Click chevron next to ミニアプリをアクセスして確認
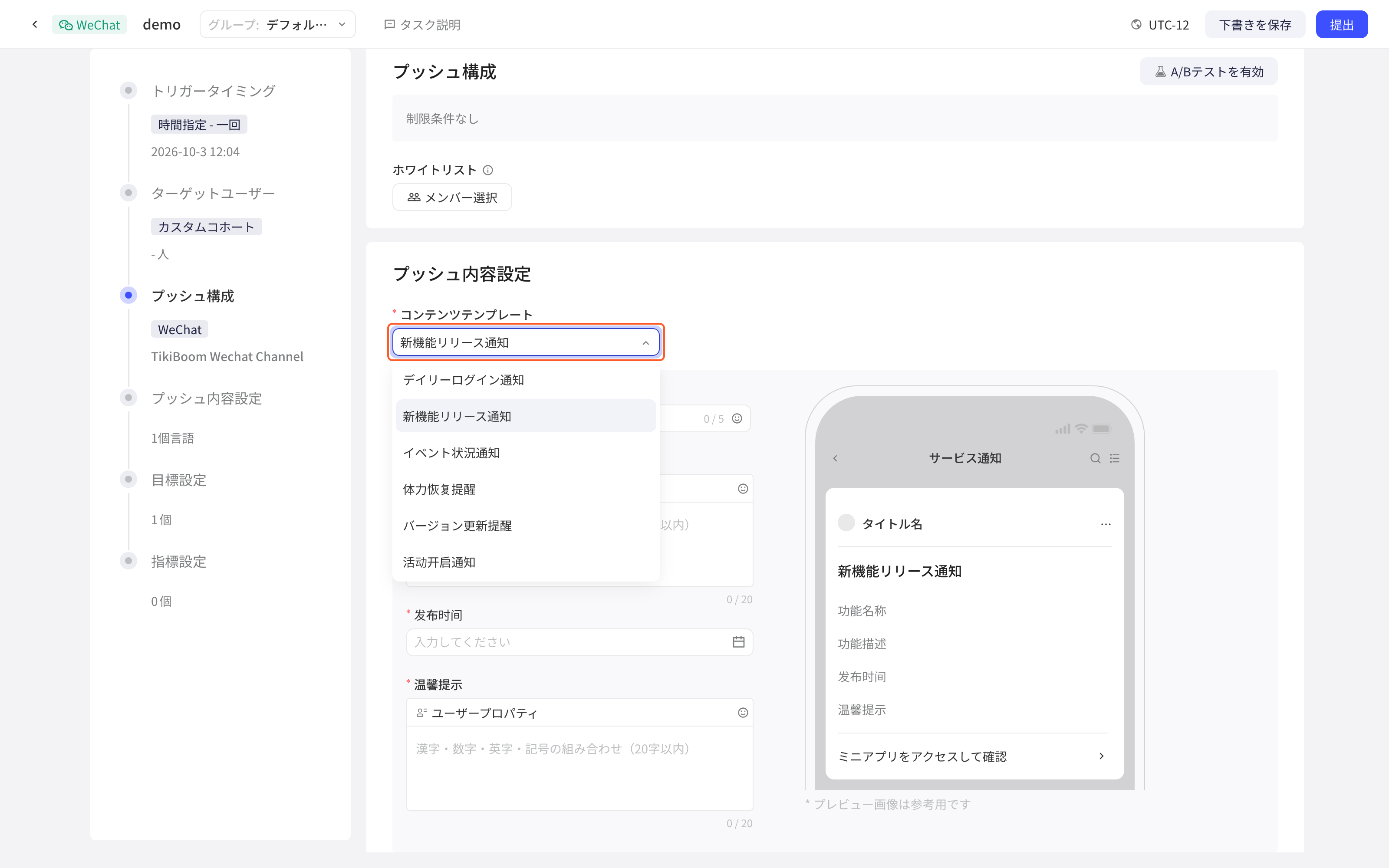Viewport: 1389px width, 868px height. click(1102, 756)
